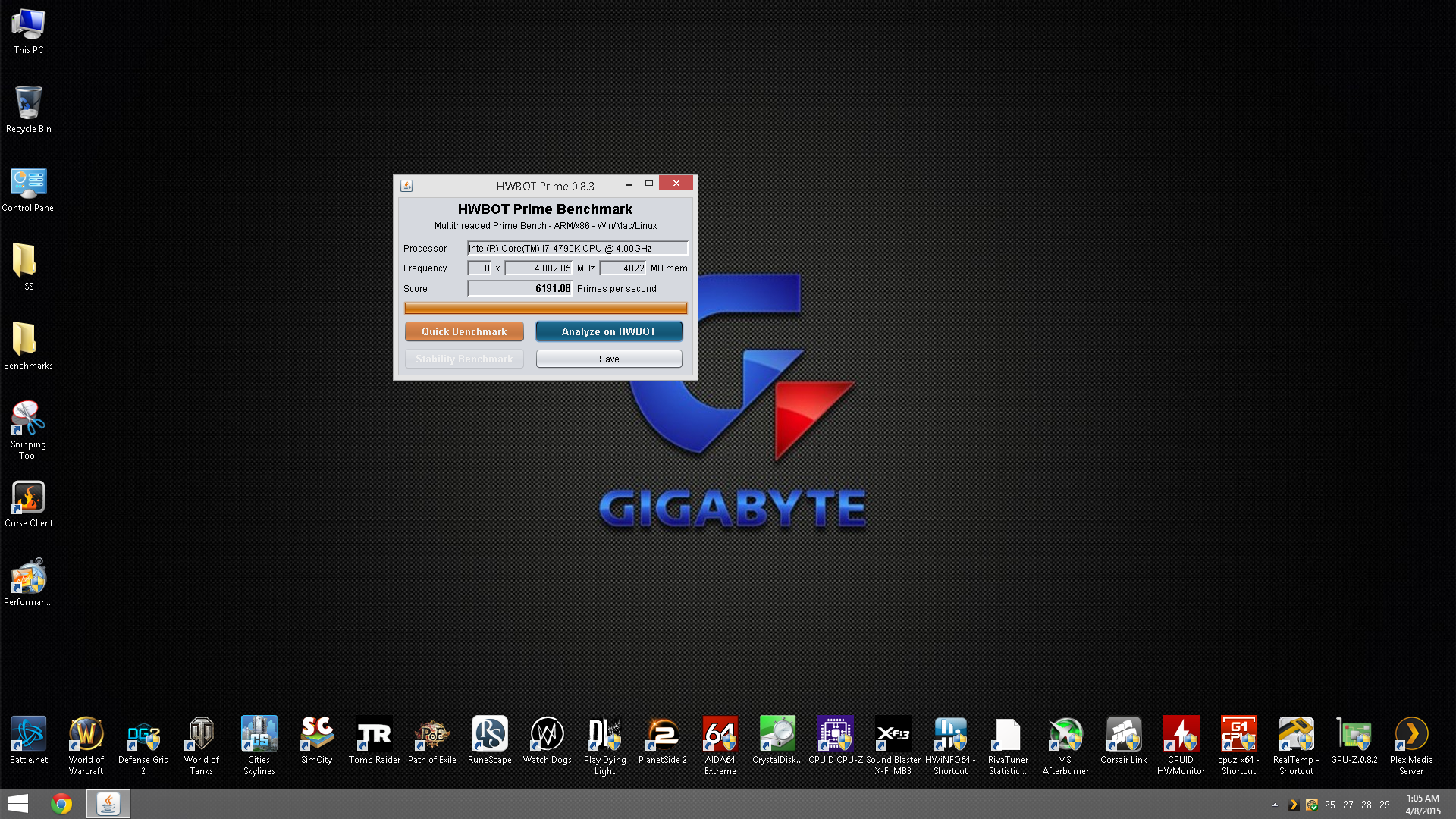The image size is (1456, 819).
Task: Open the Plex Media Server shortcut
Action: [1412, 746]
